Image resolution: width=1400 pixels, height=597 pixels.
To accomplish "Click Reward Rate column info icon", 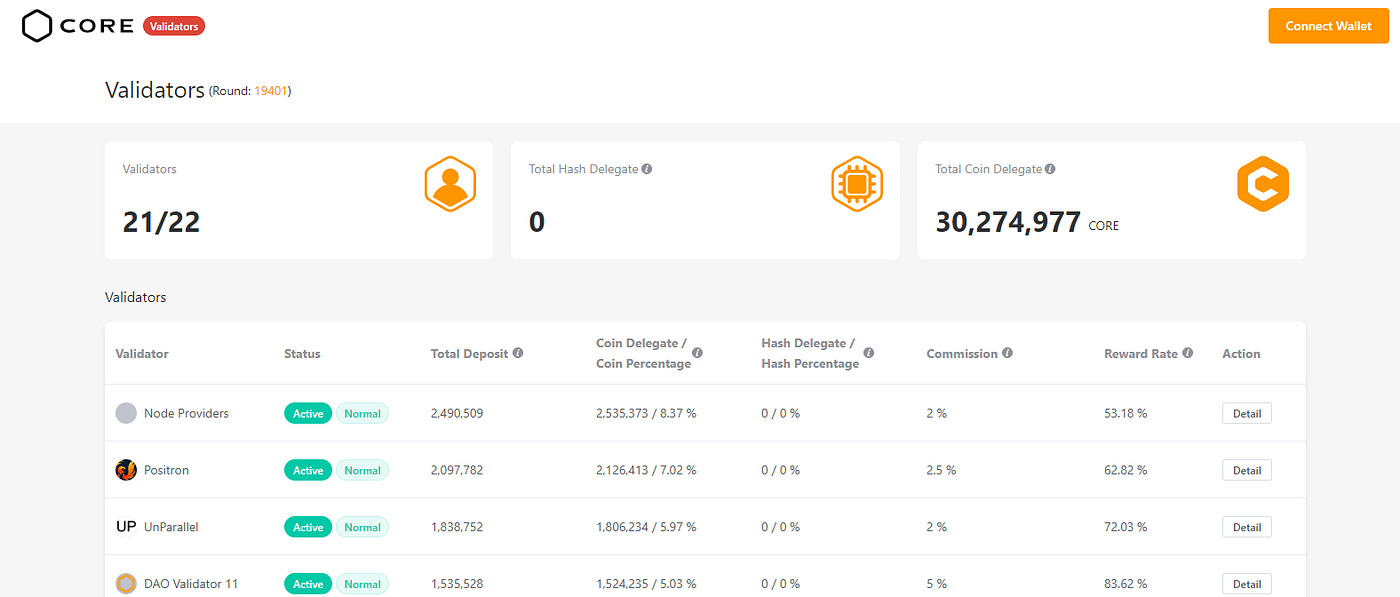I will tap(1187, 353).
